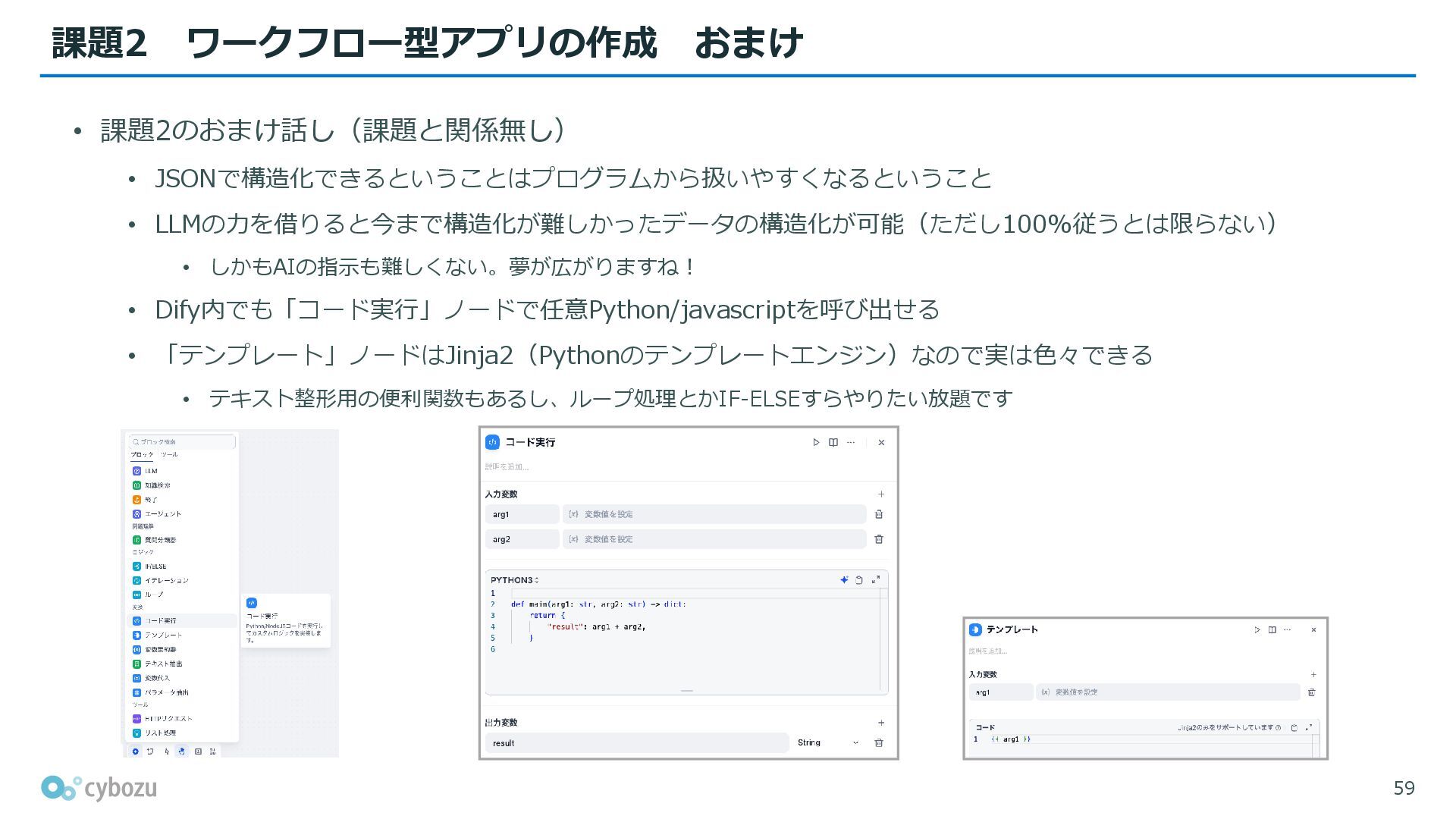
Task: Click the Jinja2 support help question icon
Action: 1279,728
